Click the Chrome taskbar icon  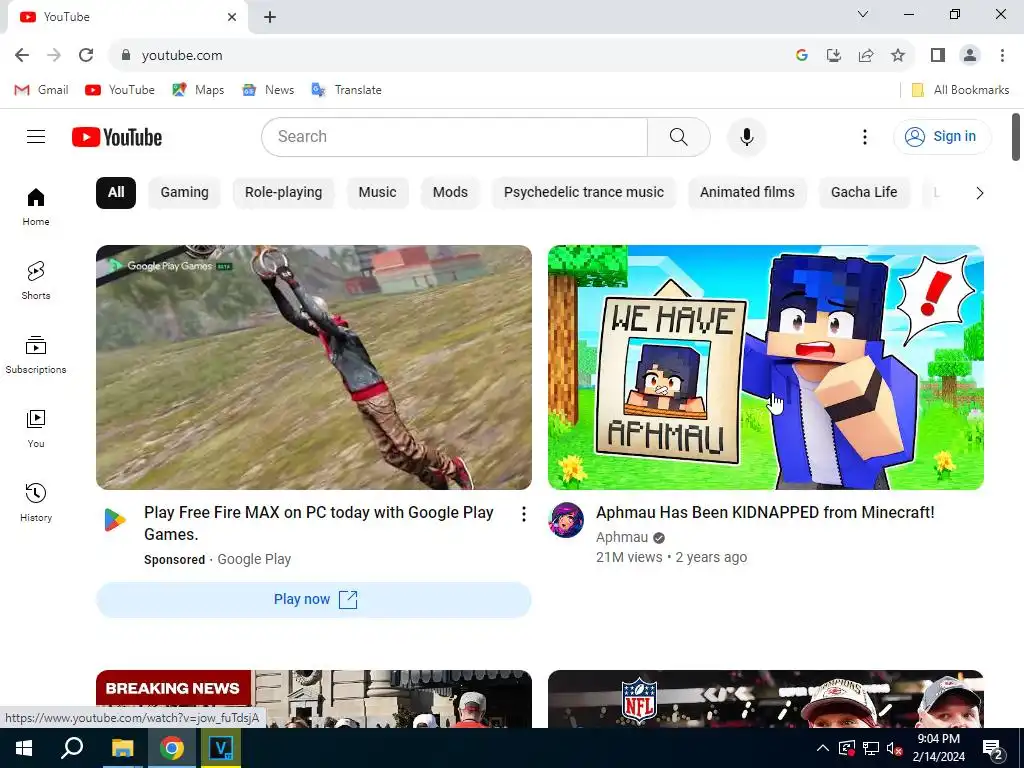click(171, 748)
